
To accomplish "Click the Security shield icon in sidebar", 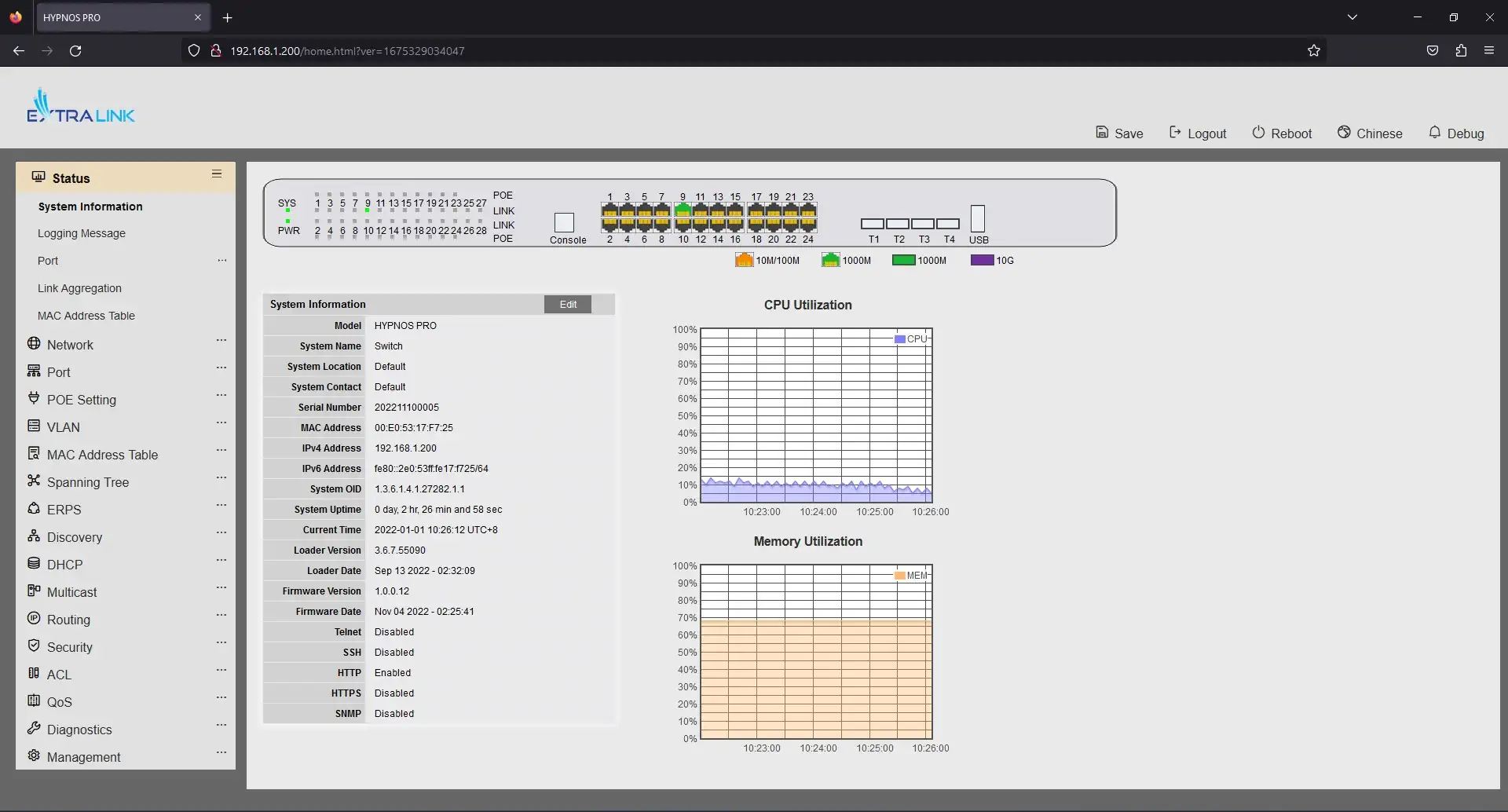I will point(34,646).
